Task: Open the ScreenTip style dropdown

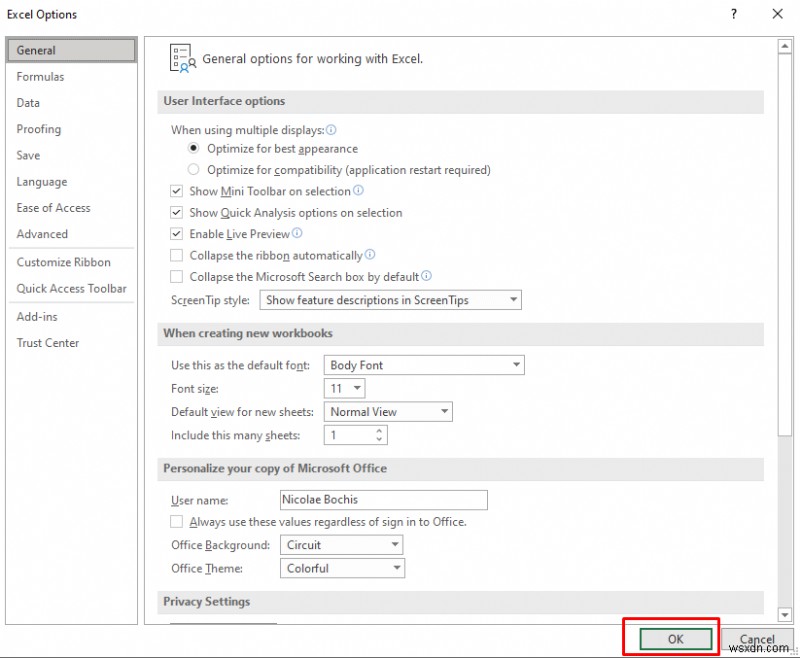Action: (390, 299)
